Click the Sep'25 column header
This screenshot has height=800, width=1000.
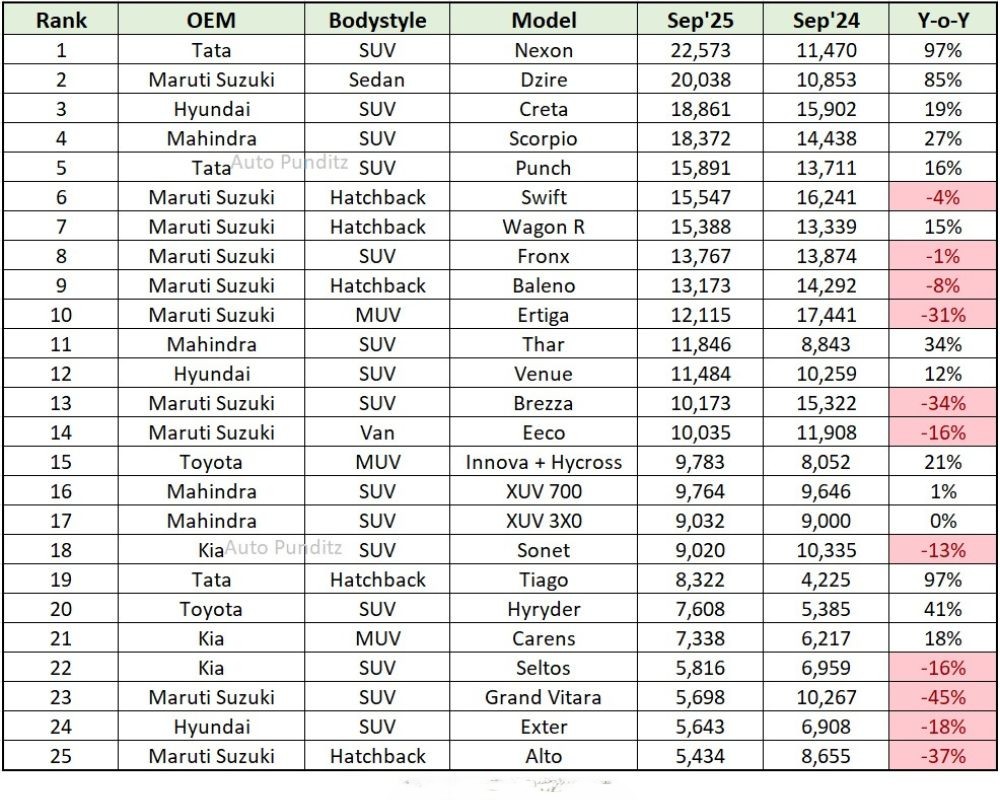tap(699, 20)
